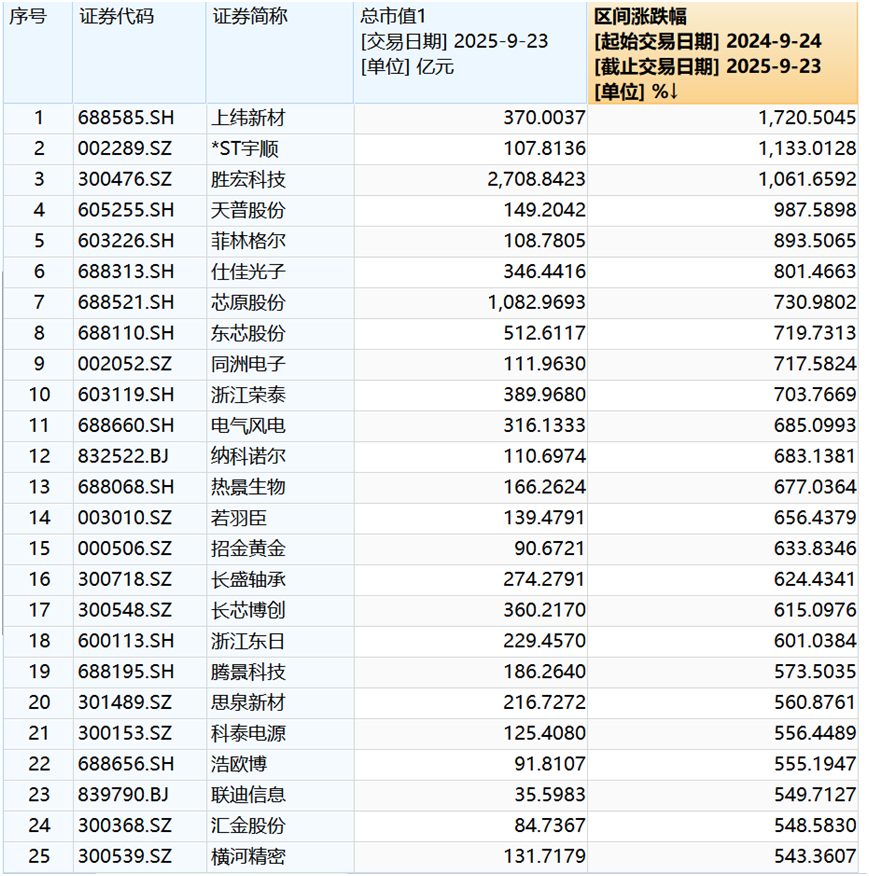Click stock code 300476.SZ
This screenshot has width=869, height=876.
125,179
